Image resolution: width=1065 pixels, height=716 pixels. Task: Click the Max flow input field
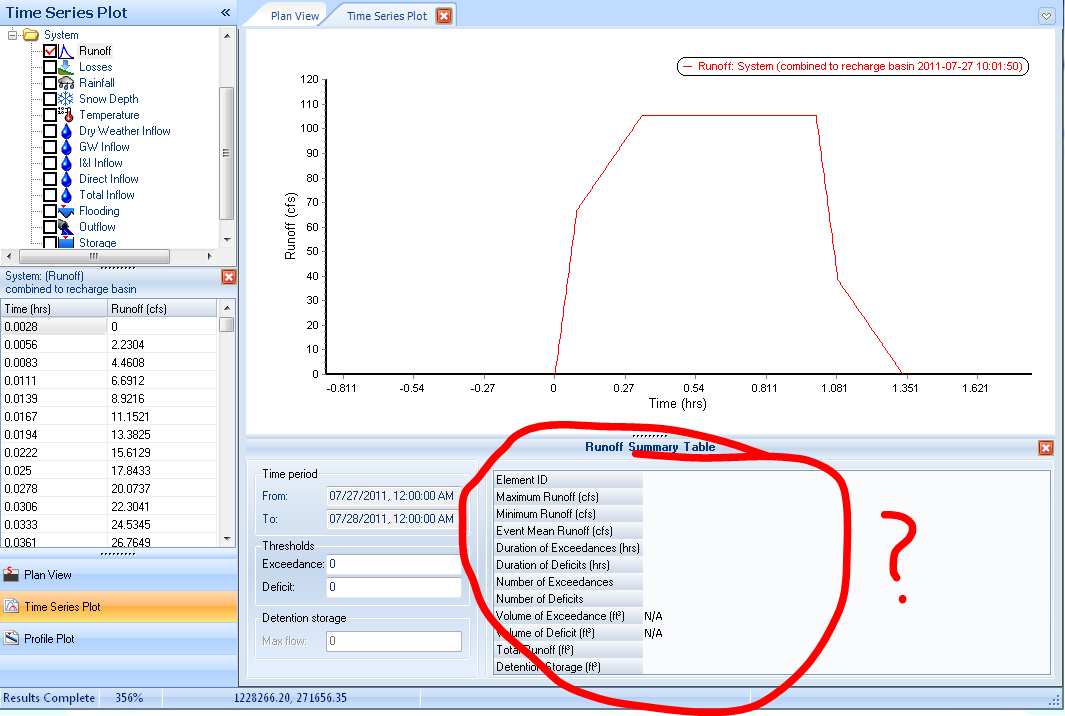(x=394, y=641)
